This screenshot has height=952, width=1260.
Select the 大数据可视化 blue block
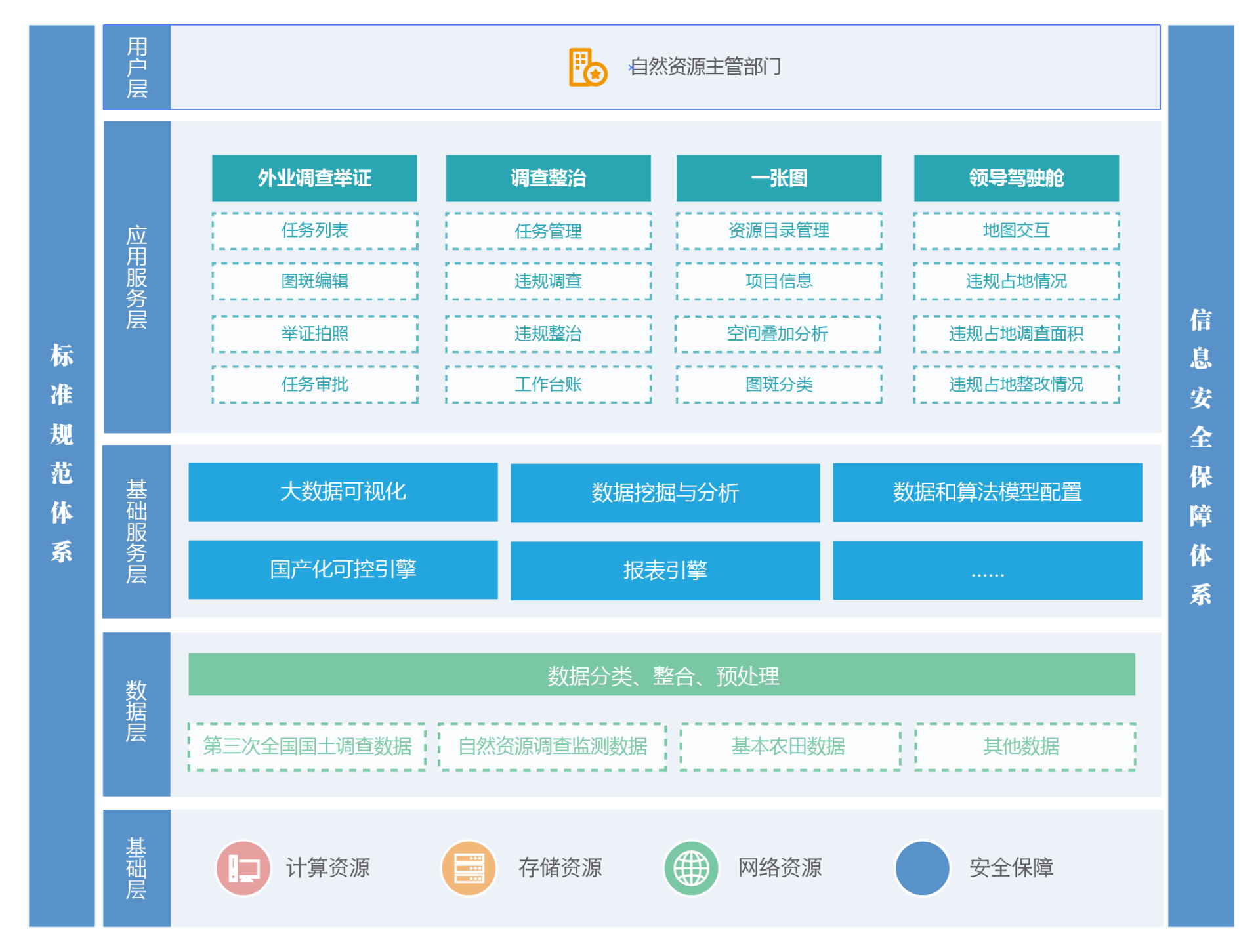pyautogui.click(x=343, y=492)
